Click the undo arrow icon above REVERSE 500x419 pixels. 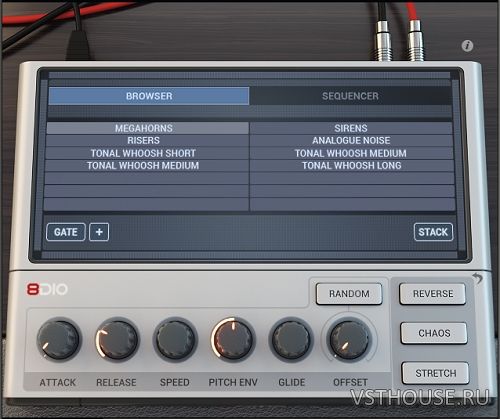click(477, 278)
